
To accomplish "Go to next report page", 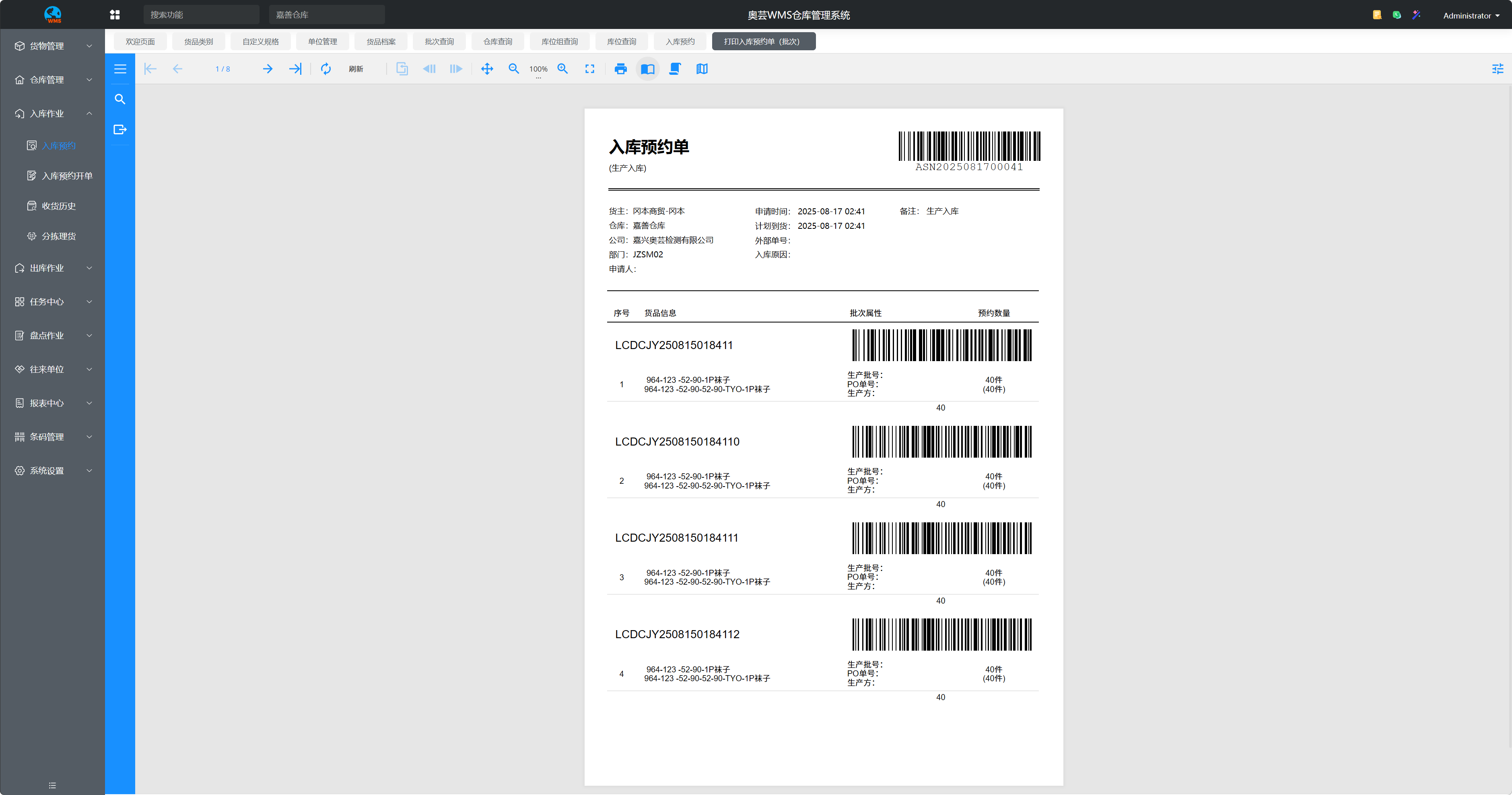I will click(x=268, y=69).
